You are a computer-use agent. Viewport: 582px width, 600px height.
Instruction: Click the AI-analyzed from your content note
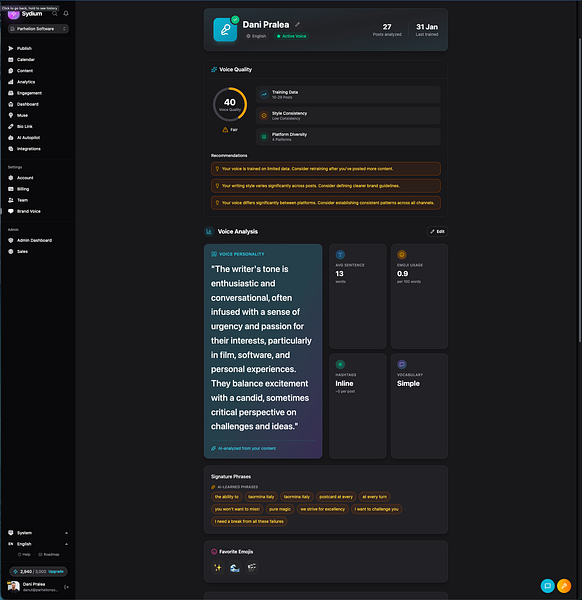click(243, 448)
